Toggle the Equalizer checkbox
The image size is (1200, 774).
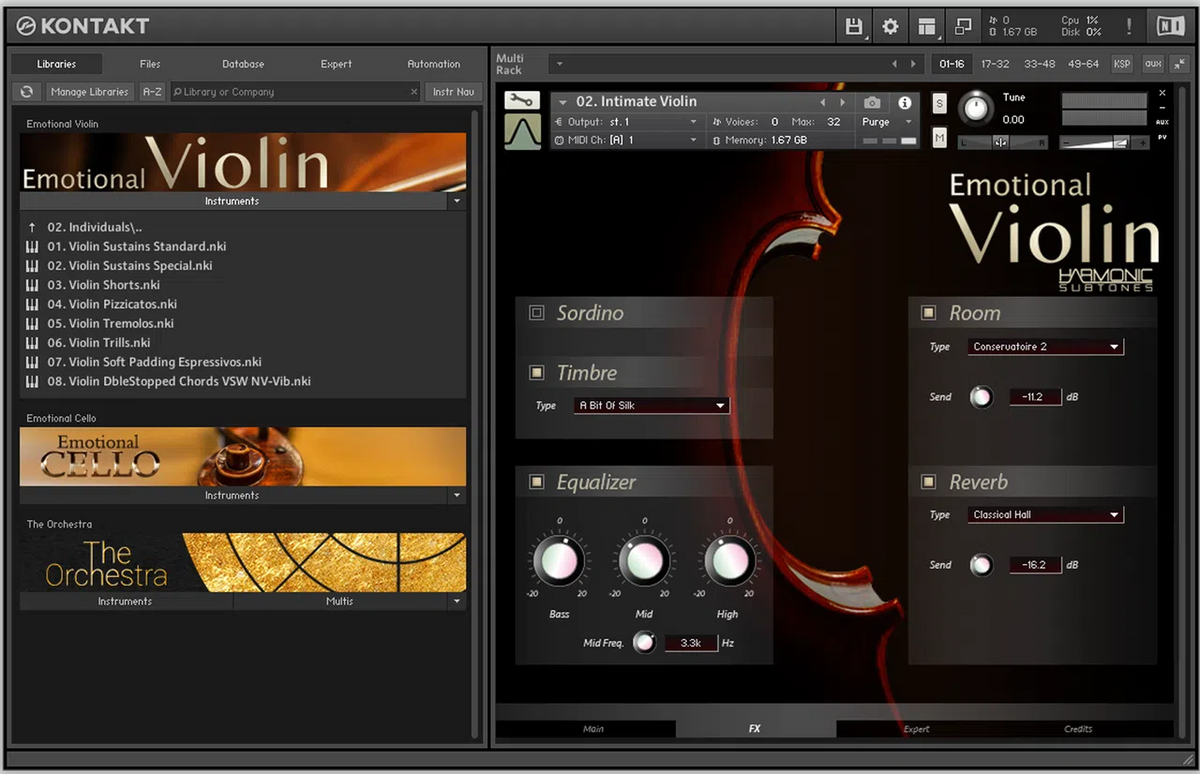[x=537, y=483]
